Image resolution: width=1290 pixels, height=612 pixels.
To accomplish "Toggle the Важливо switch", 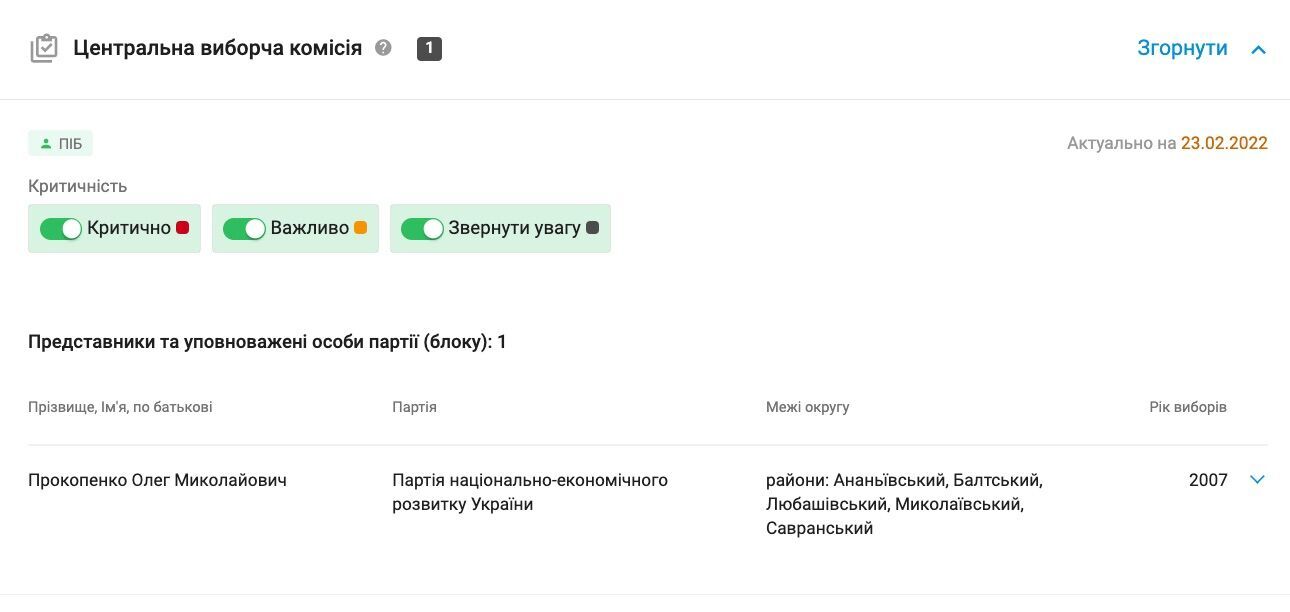I will (243, 229).
